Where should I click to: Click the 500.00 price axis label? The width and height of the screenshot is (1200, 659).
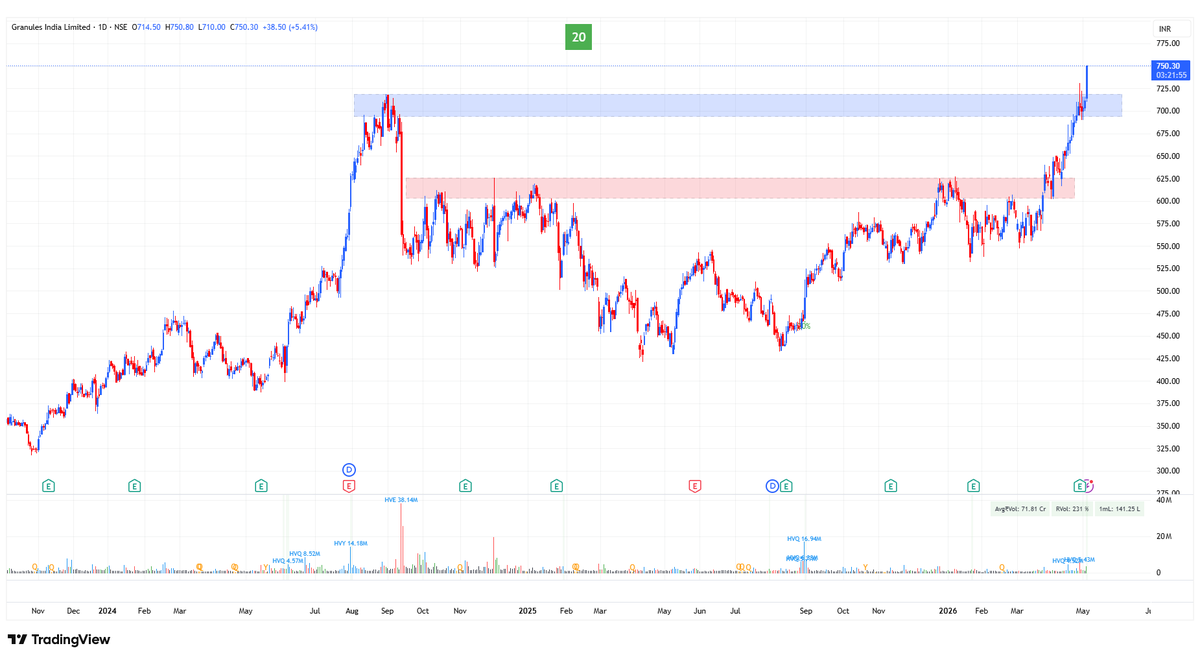point(1166,291)
